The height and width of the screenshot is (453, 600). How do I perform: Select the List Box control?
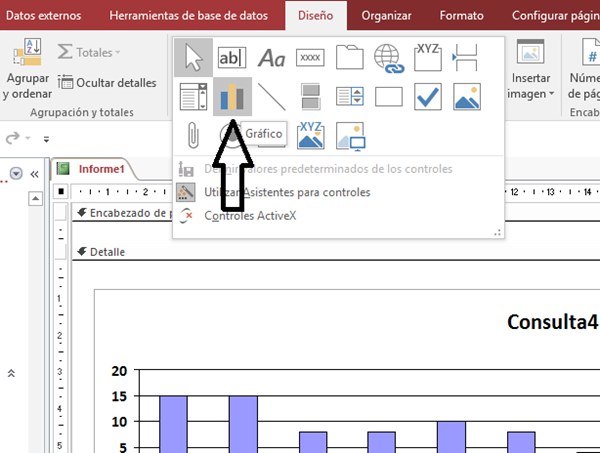coord(350,96)
